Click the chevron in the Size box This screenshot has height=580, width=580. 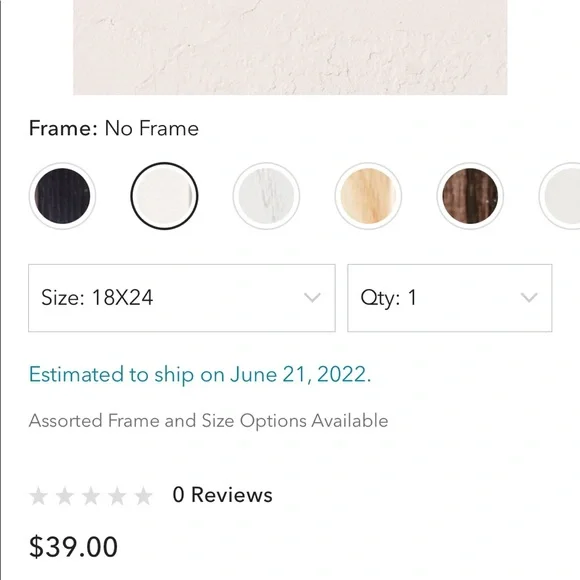(312, 297)
